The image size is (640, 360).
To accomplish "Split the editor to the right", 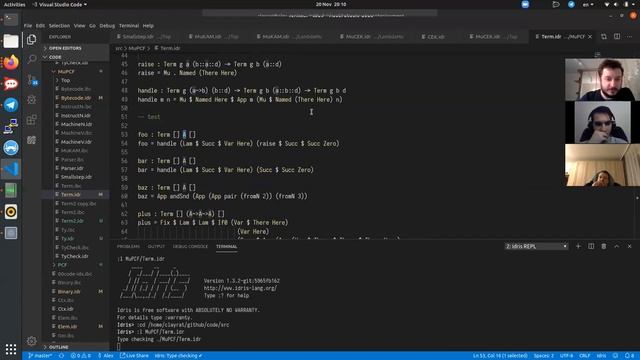I will pyautogui.click(x=617, y=37).
